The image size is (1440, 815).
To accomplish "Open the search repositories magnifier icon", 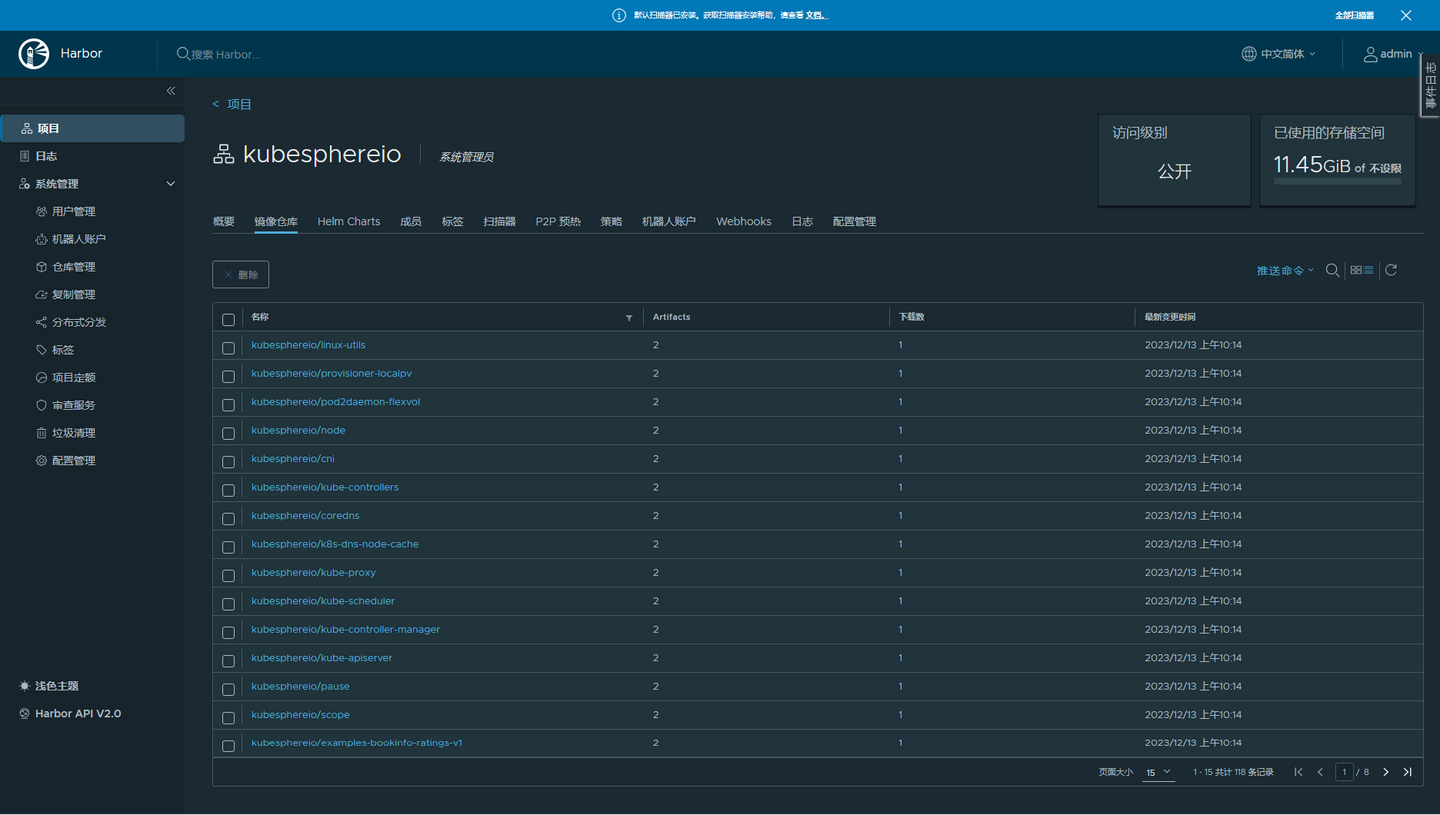I will [1332, 270].
